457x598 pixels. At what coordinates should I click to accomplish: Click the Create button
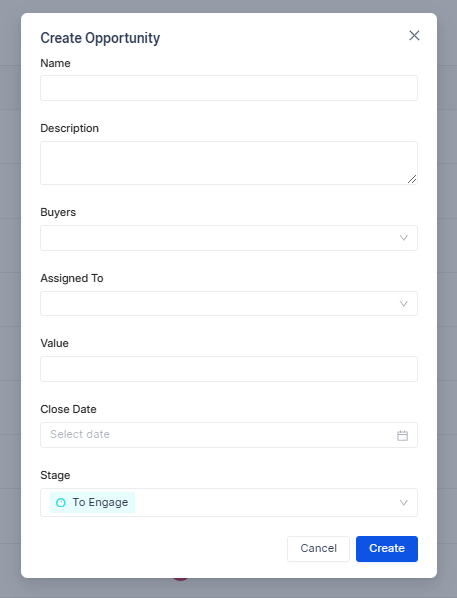coord(387,549)
